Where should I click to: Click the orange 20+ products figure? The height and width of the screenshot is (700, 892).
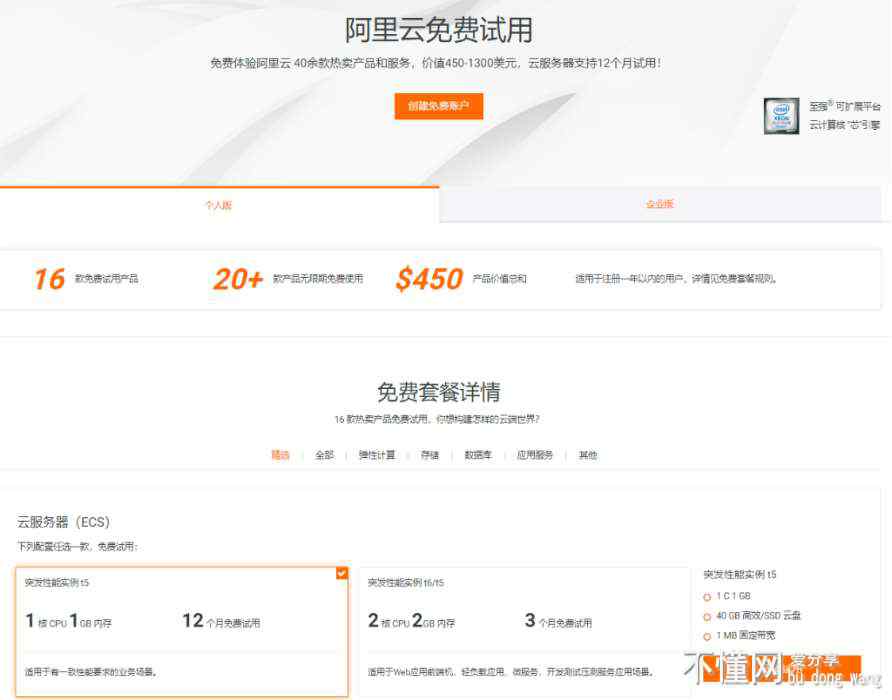[238, 279]
